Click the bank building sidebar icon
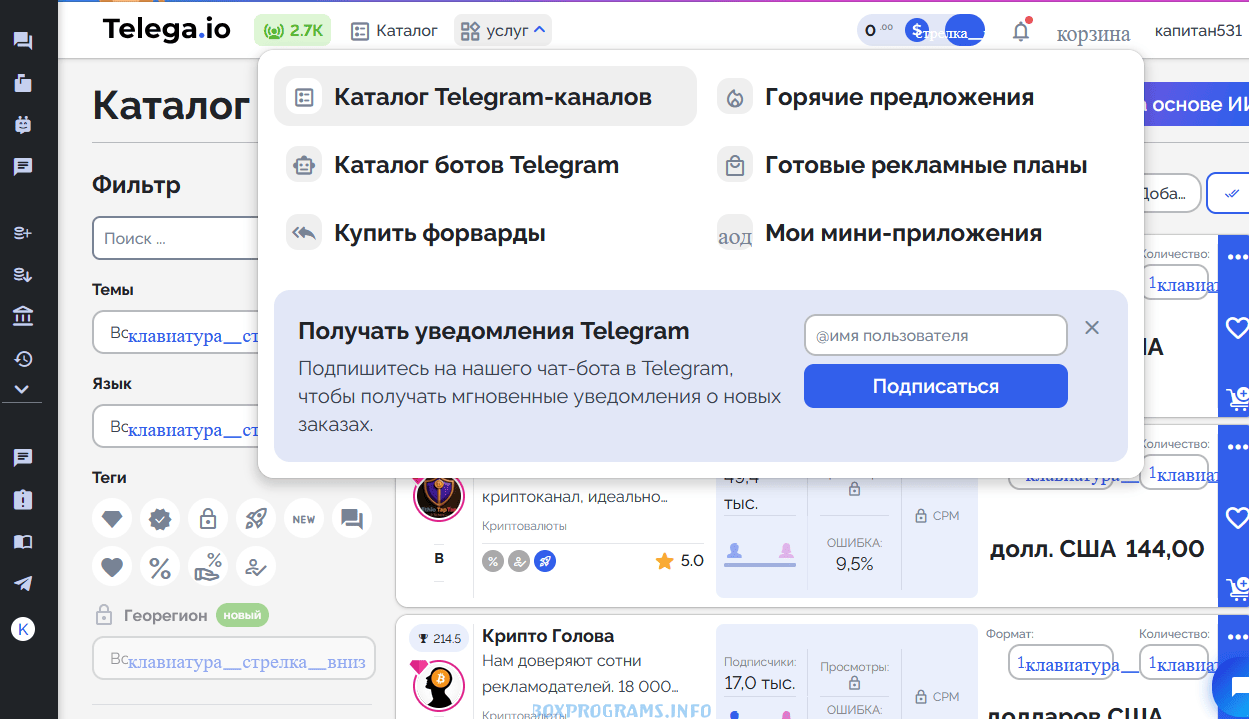The width and height of the screenshot is (1249, 719). (x=22, y=317)
